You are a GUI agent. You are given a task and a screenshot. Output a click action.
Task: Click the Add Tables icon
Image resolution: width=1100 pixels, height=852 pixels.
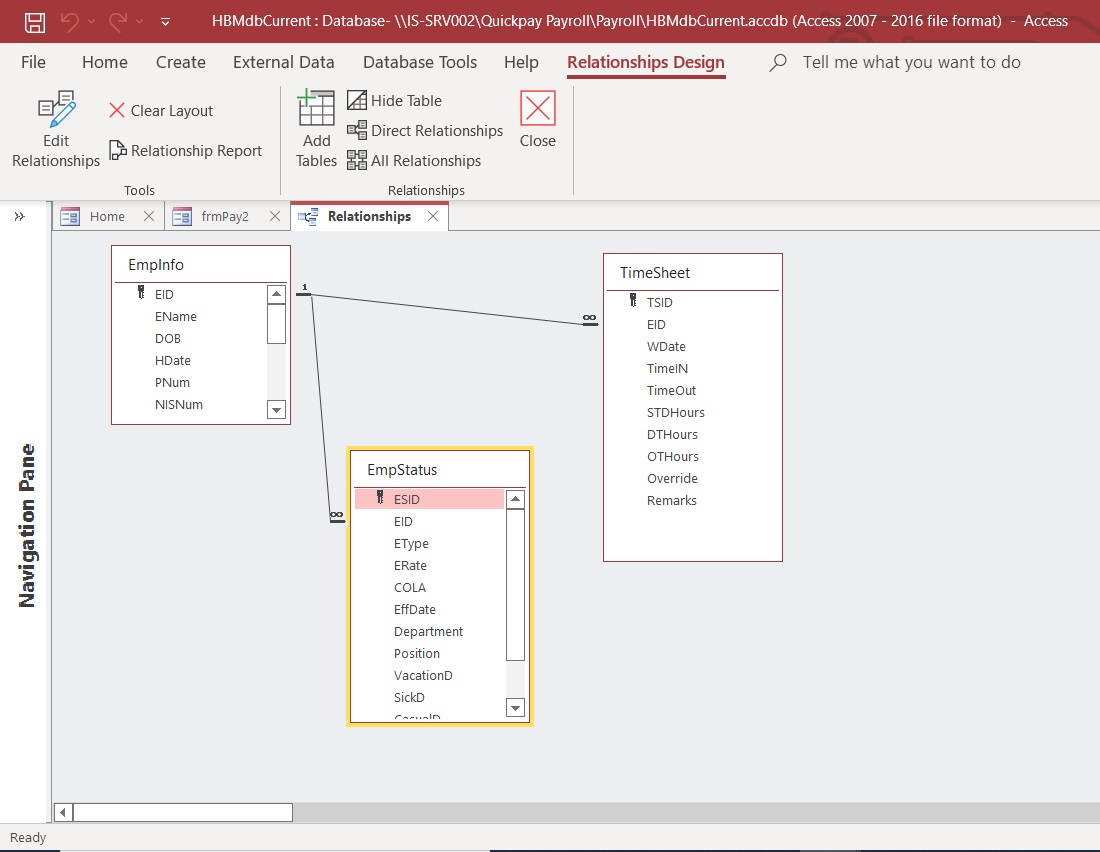tap(316, 107)
